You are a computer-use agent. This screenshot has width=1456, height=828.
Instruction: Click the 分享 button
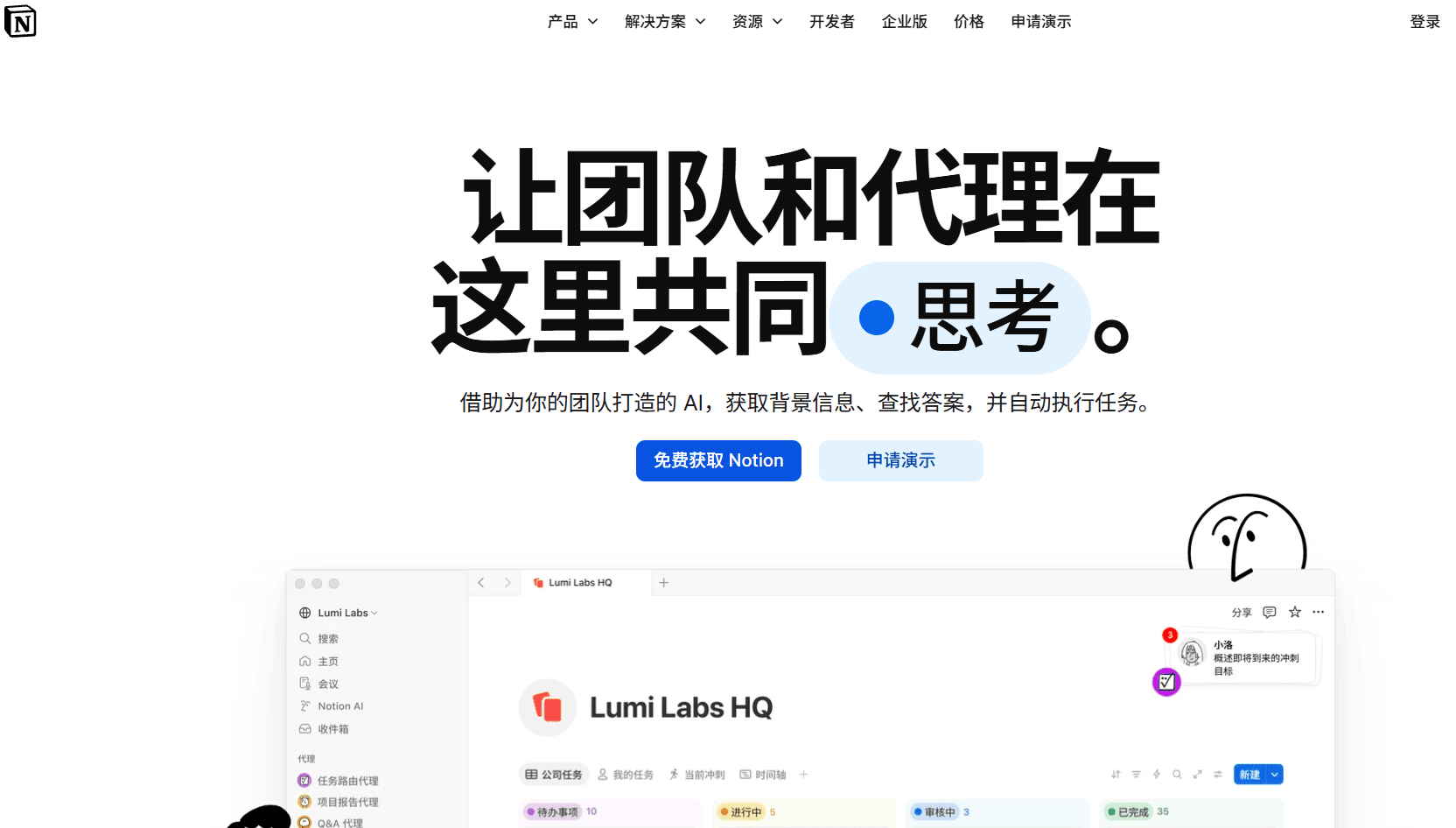click(1242, 613)
